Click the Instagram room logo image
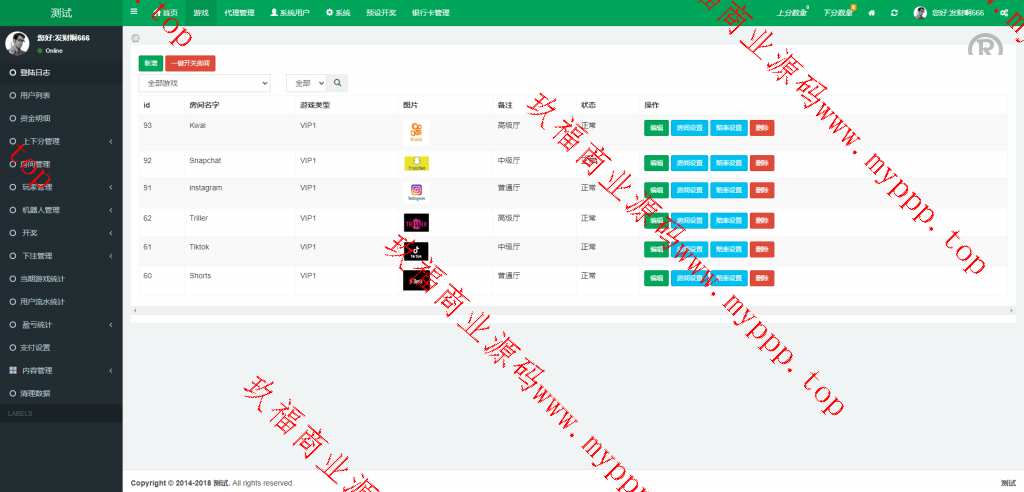Screen dimensions: 1024x492 [416, 191]
